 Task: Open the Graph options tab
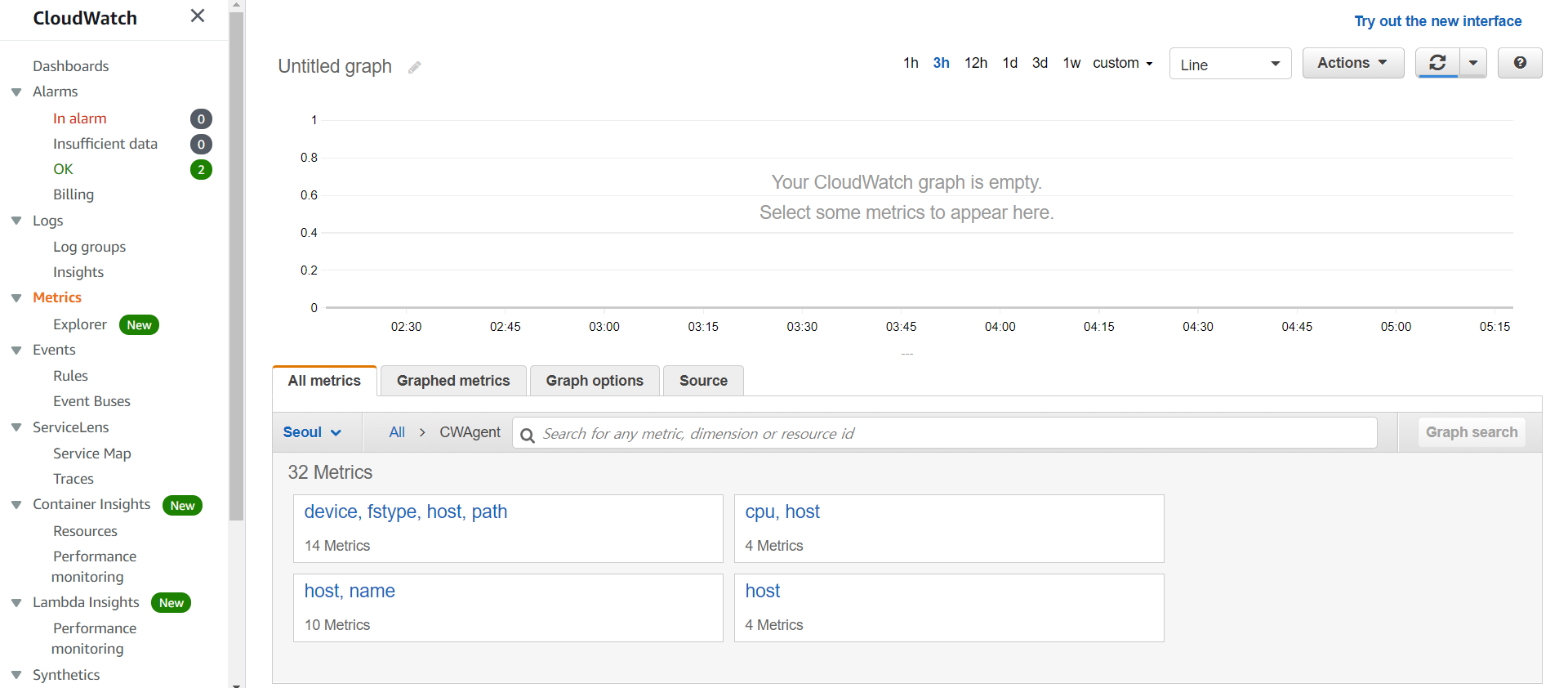(x=595, y=381)
